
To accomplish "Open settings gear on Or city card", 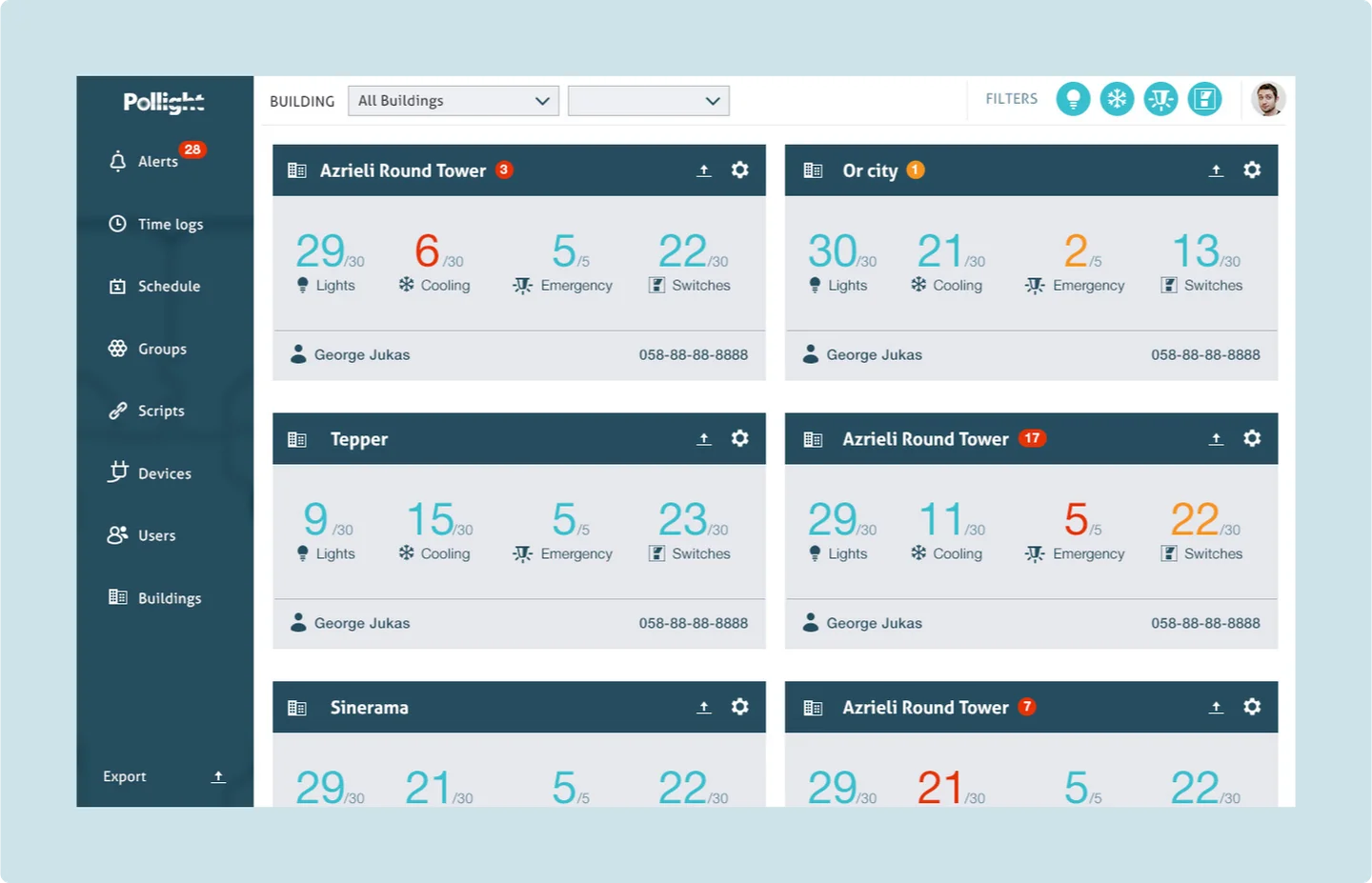I will click(x=1252, y=170).
